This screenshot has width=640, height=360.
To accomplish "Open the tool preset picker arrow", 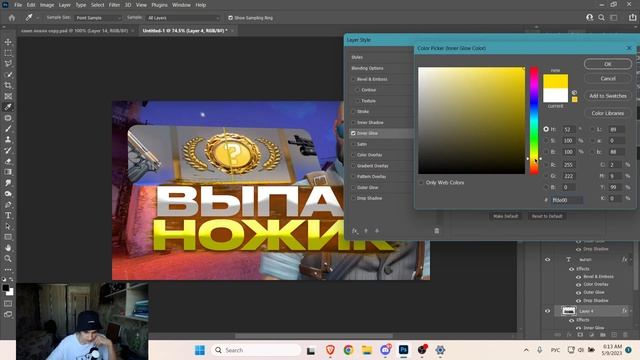I will coord(38,18).
